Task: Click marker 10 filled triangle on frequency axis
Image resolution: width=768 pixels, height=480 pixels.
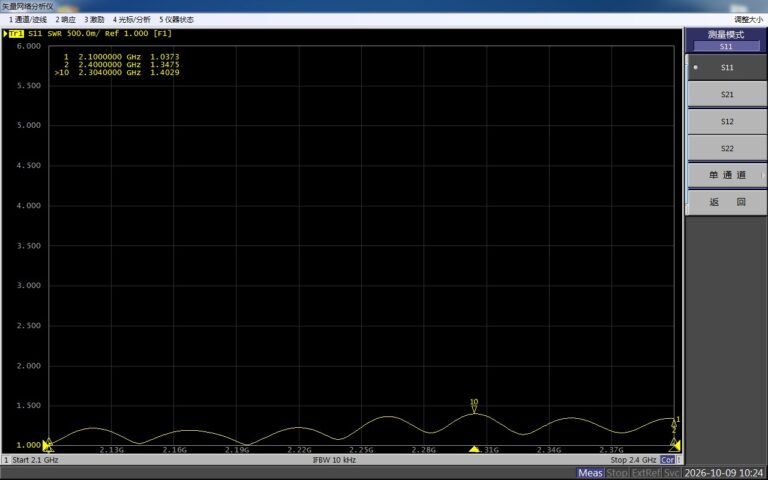Action: point(474,449)
